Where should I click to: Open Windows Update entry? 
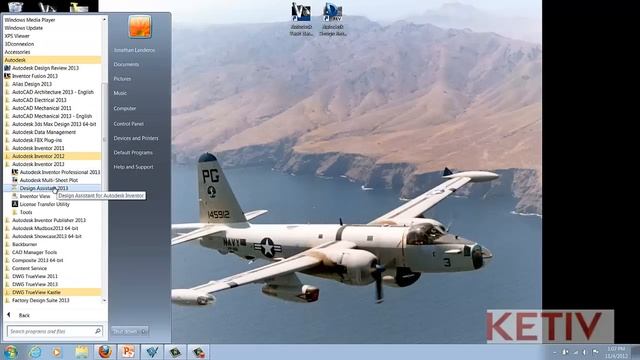pyautogui.click(x=23, y=28)
